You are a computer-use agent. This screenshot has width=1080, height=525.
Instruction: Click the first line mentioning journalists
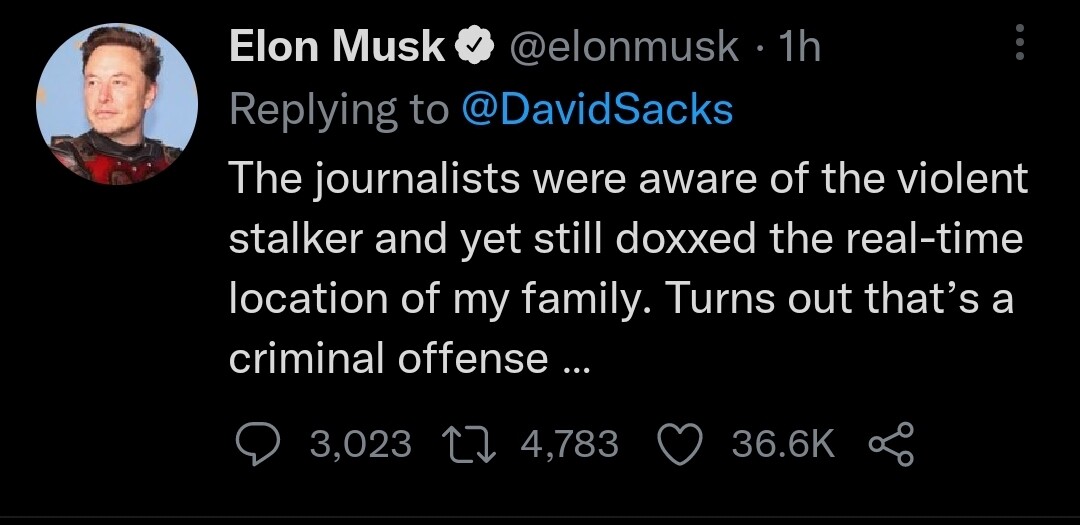click(628, 179)
